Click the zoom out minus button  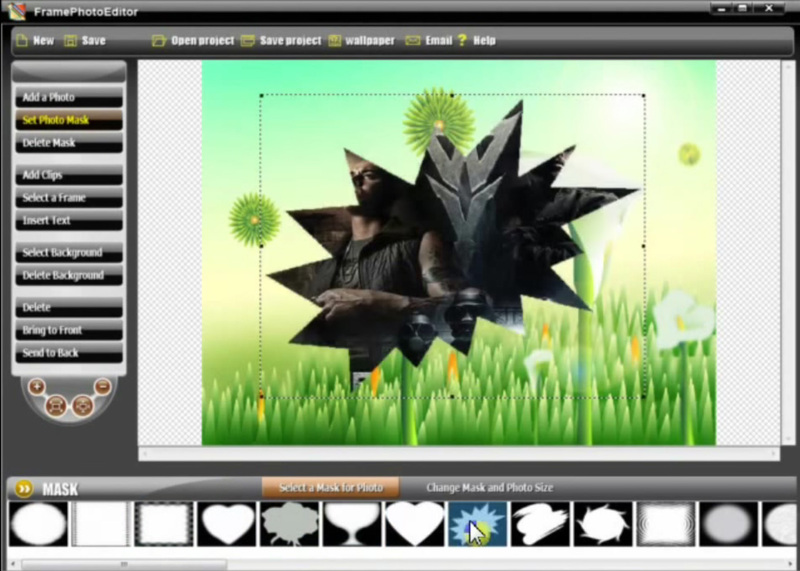coord(102,386)
